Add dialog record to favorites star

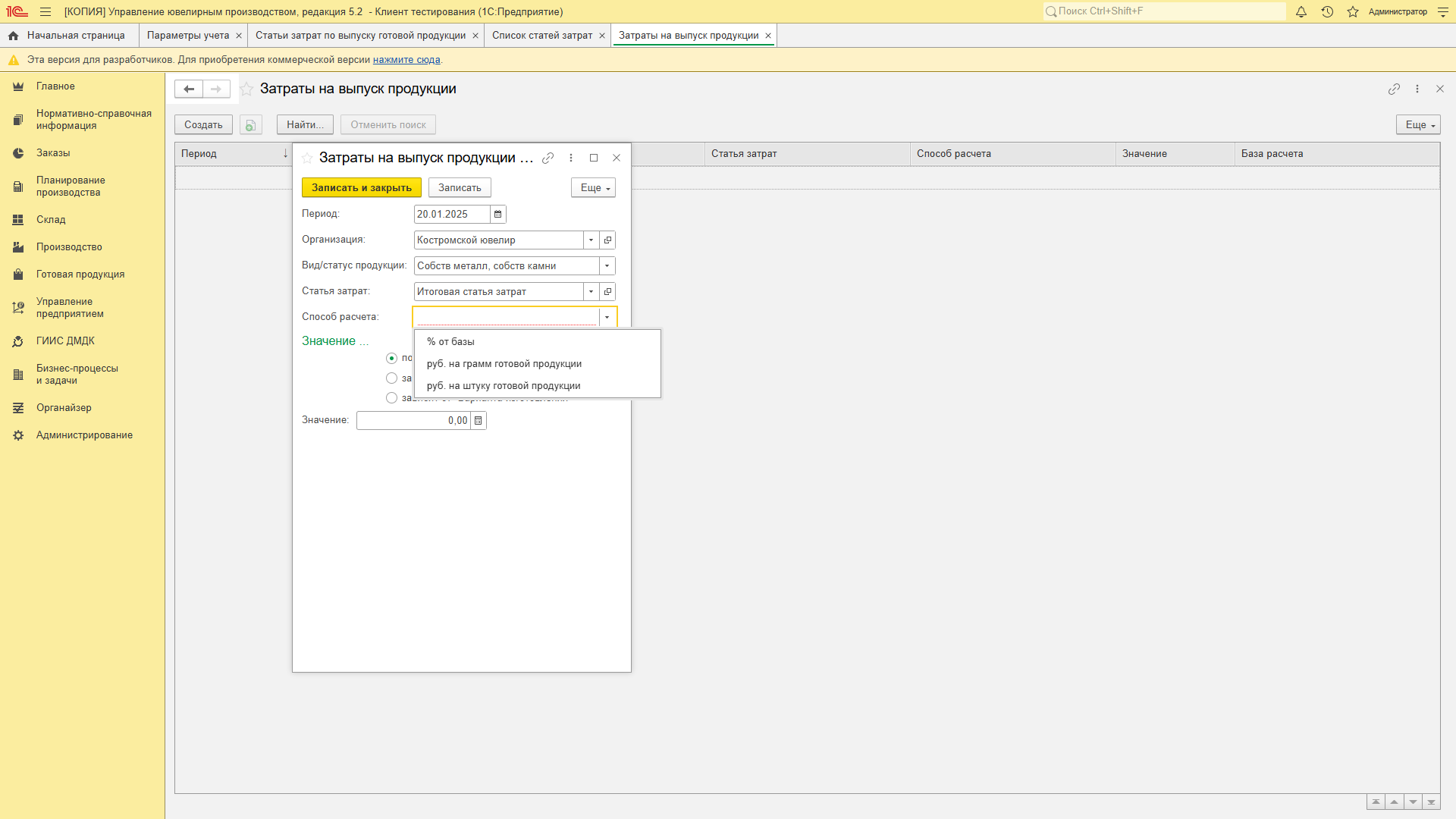click(x=307, y=158)
